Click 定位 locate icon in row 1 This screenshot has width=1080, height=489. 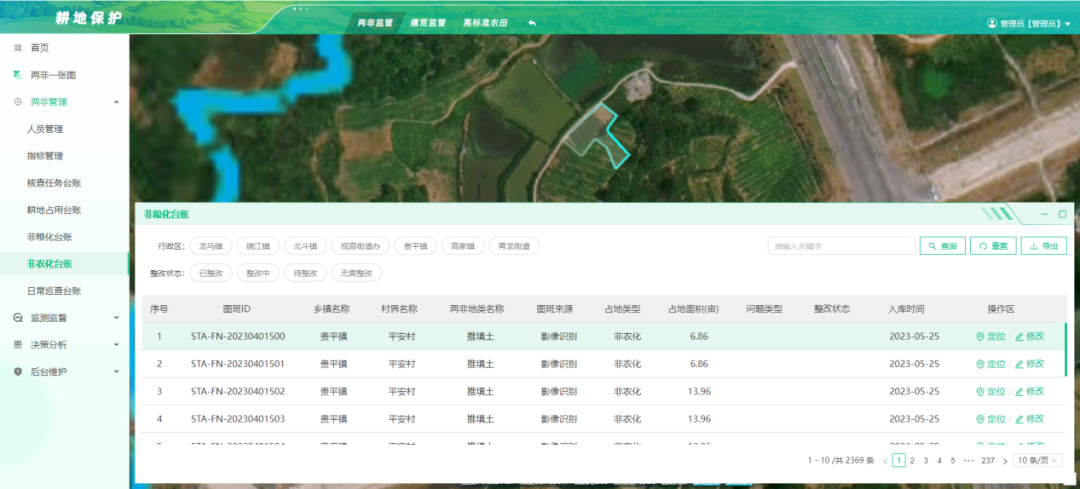pyautogui.click(x=980, y=337)
